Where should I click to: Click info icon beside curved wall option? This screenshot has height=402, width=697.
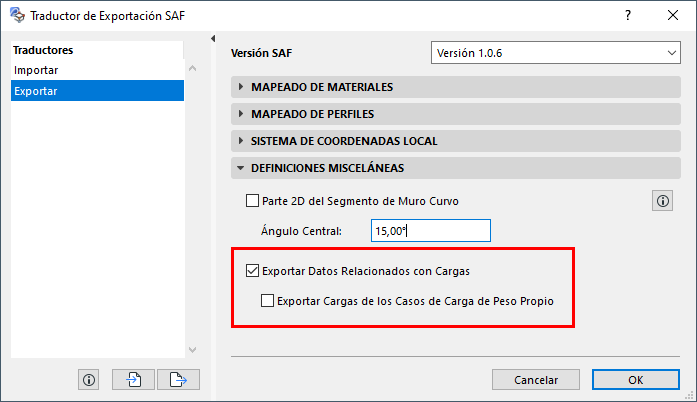click(x=662, y=200)
